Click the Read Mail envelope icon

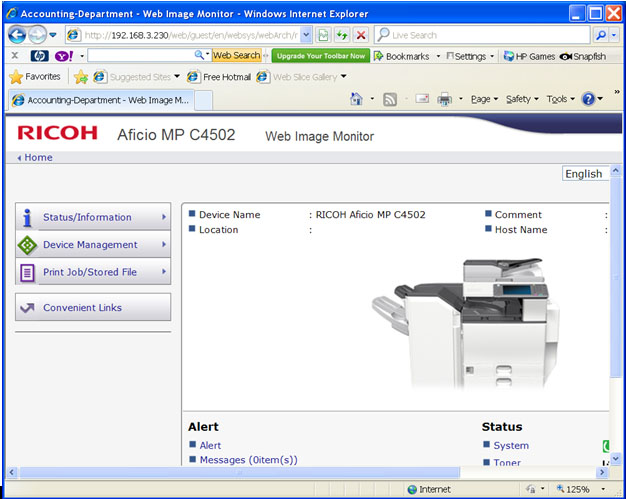click(x=422, y=98)
